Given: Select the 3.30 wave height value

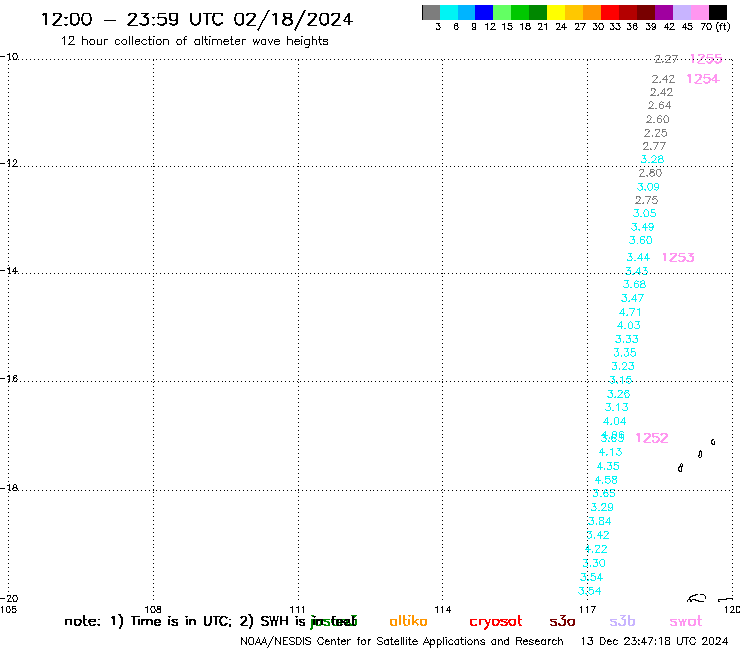Looking at the screenshot, I should coord(594,563).
